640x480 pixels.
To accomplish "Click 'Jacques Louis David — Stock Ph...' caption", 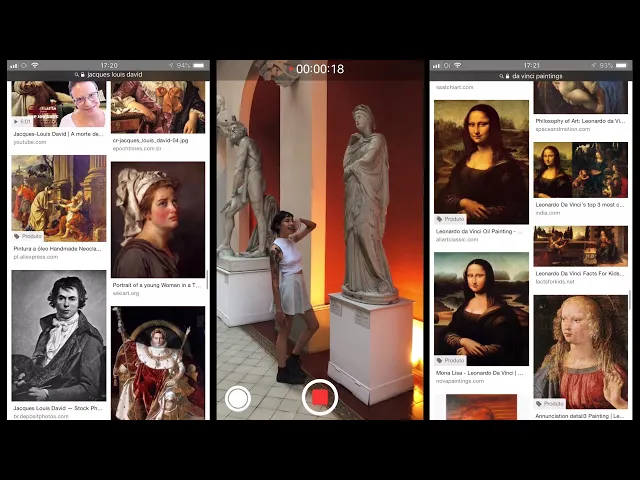I will [58, 408].
